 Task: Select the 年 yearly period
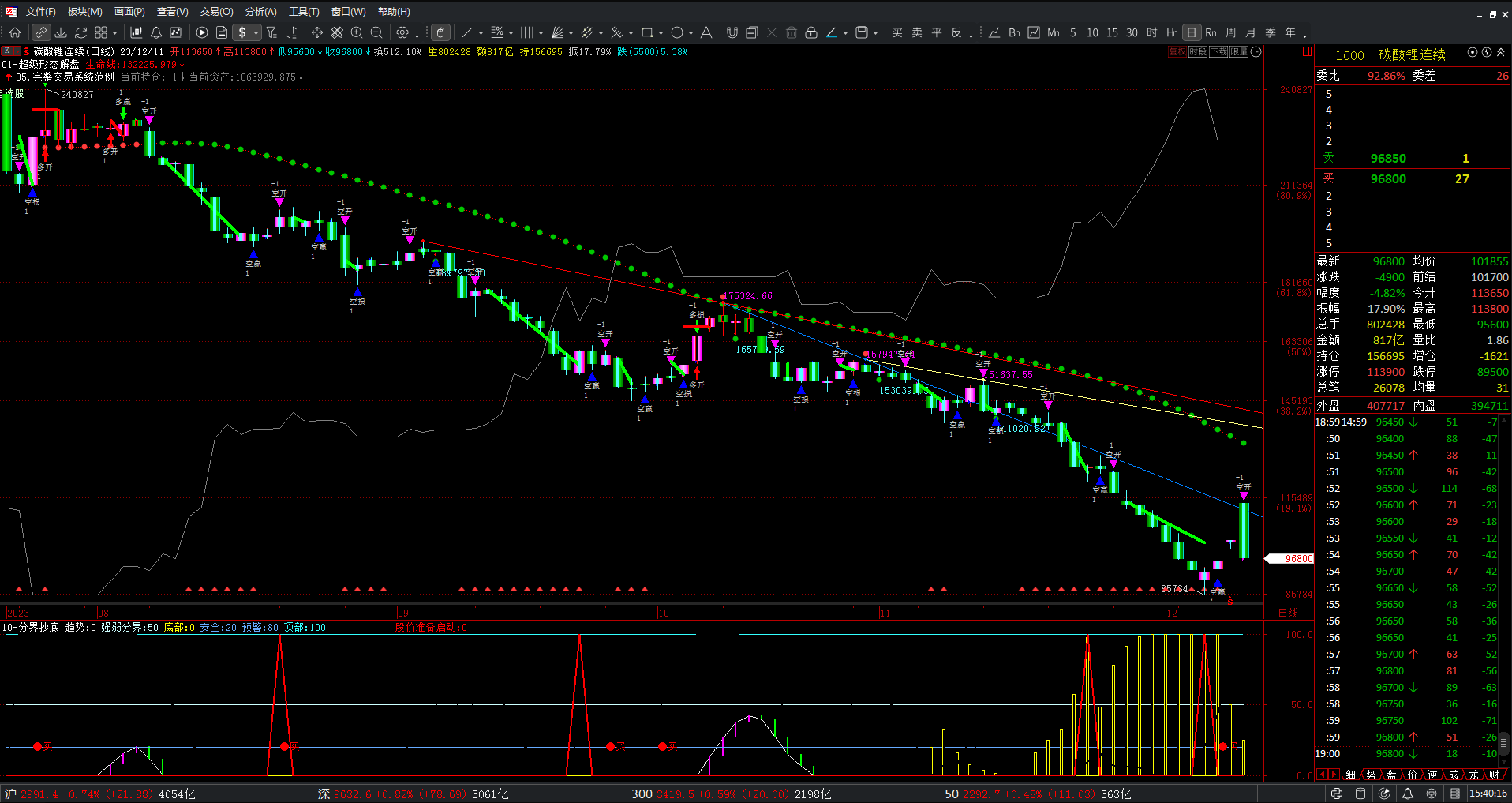click(1290, 32)
